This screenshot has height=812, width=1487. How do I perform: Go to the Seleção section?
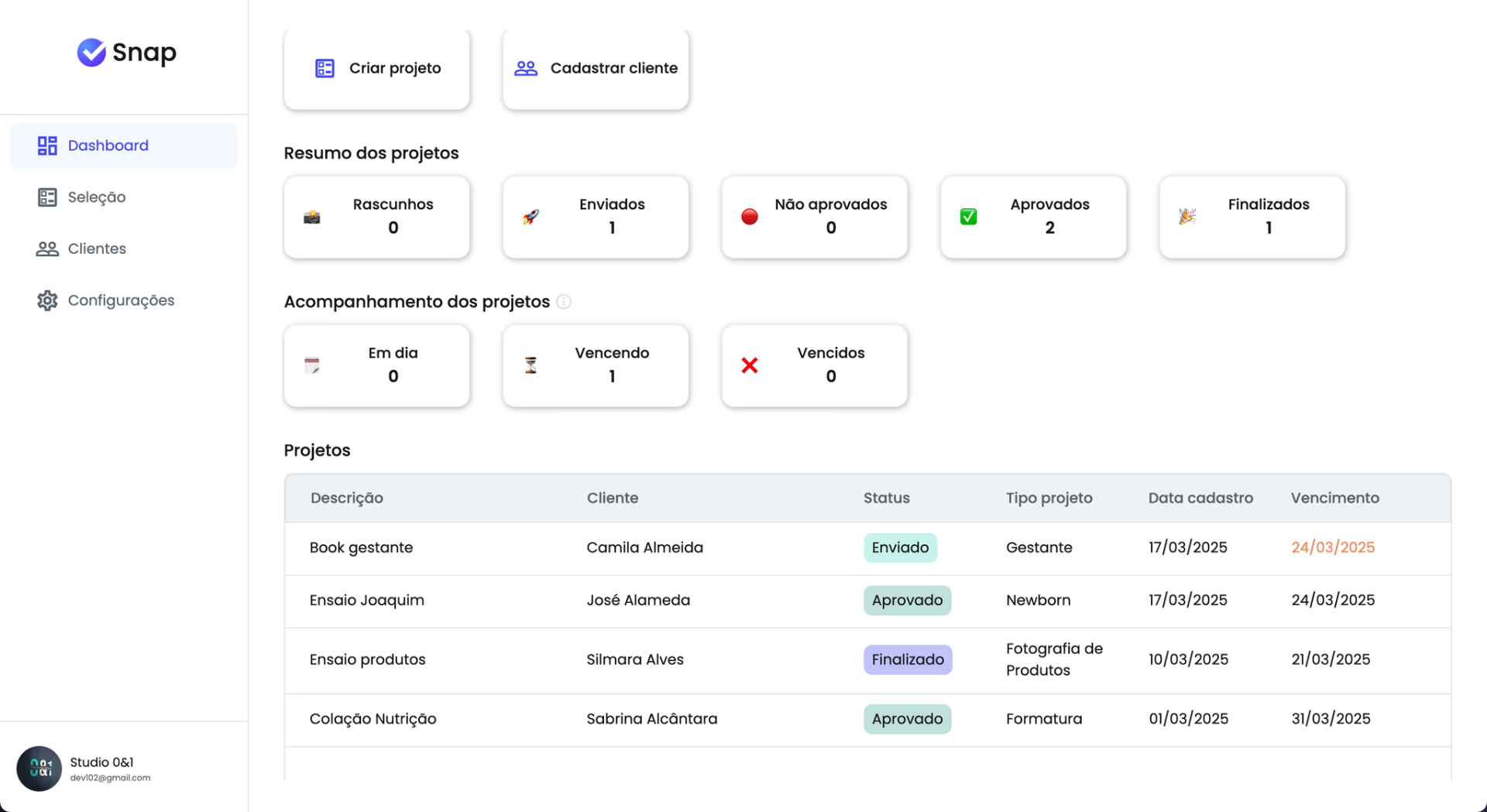pyautogui.click(x=124, y=197)
